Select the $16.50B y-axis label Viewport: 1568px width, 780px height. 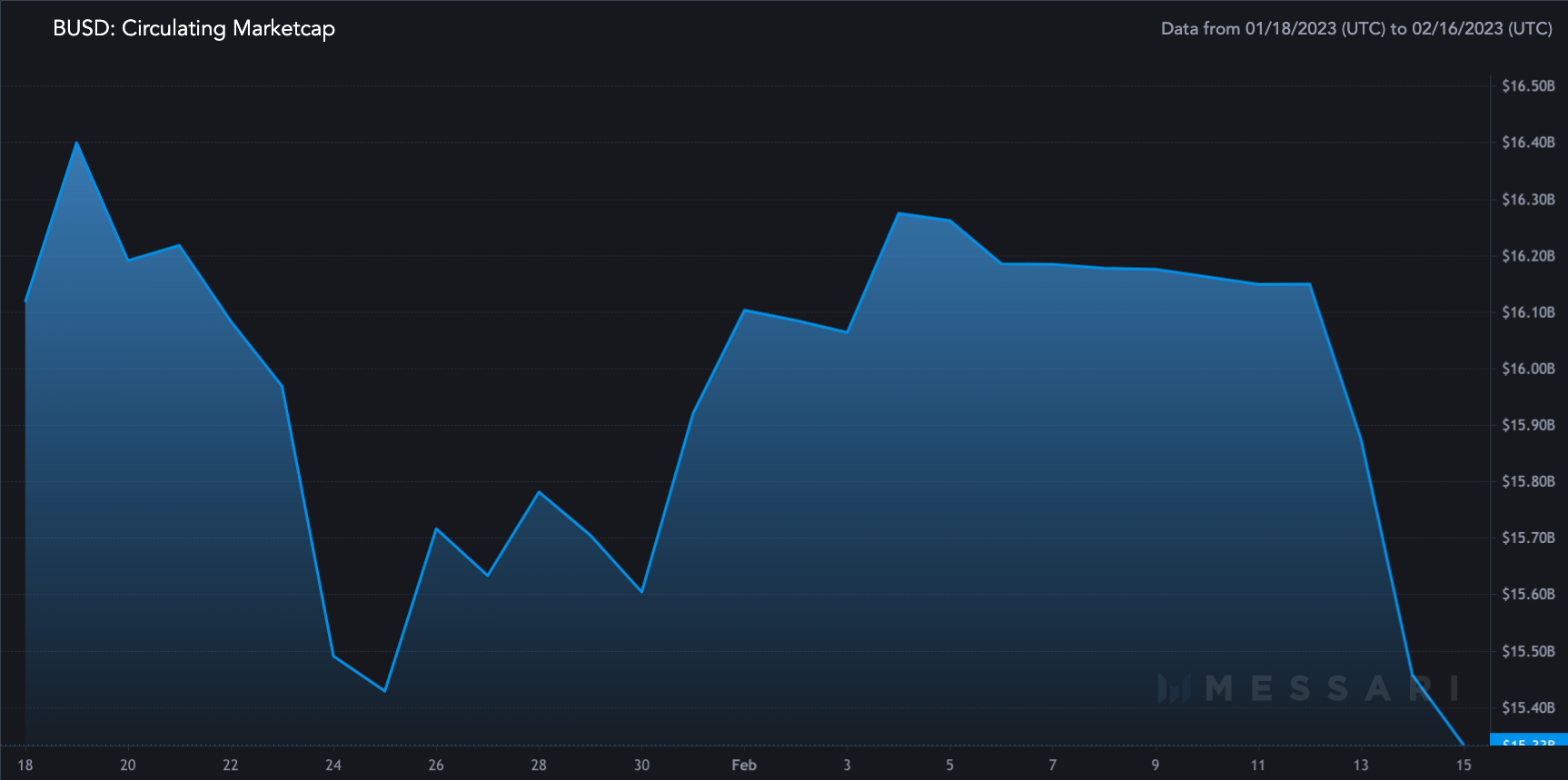coord(1528,86)
